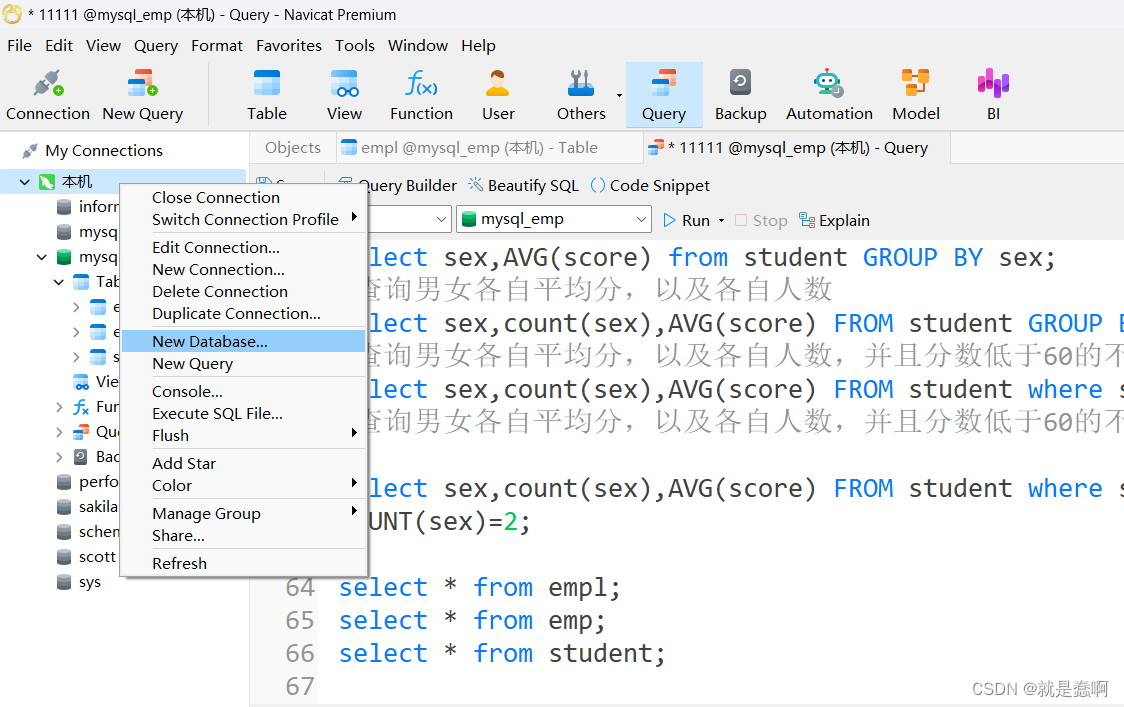Open the User toolbar icon
The width and height of the screenshot is (1124, 707).
[x=498, y=95]
